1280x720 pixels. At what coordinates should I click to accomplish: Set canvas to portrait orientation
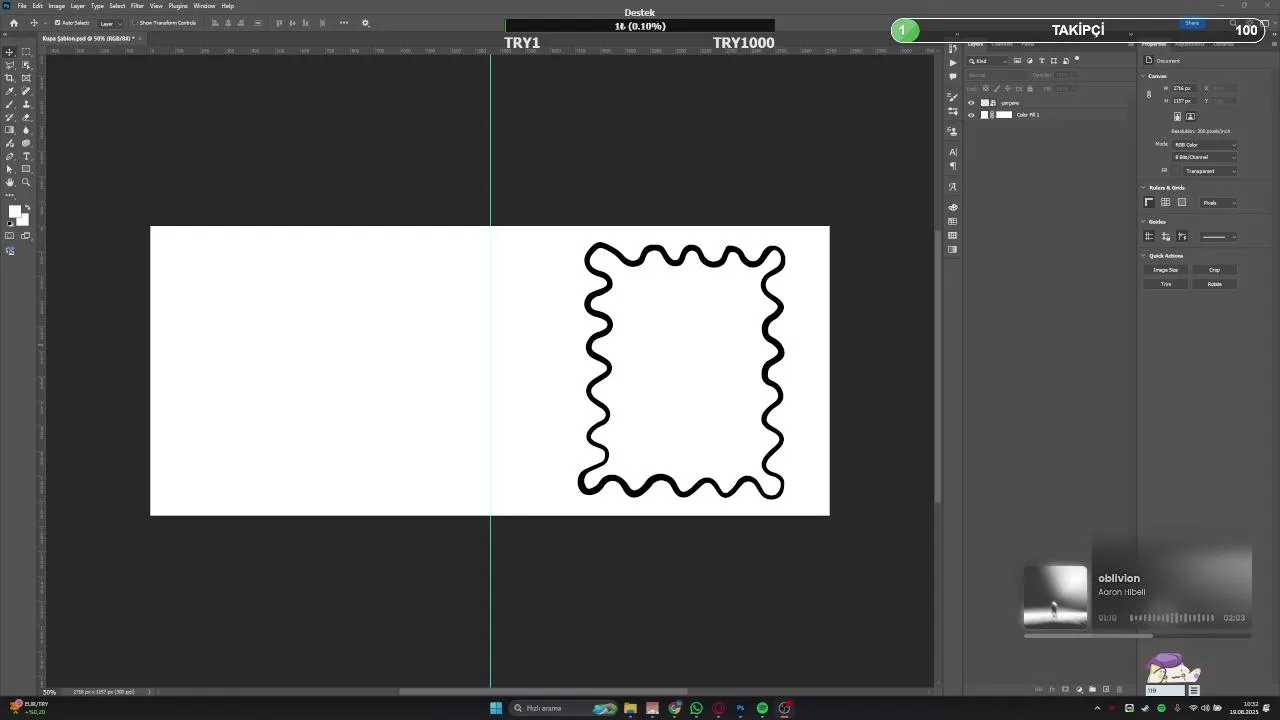tap(1177, 116)
